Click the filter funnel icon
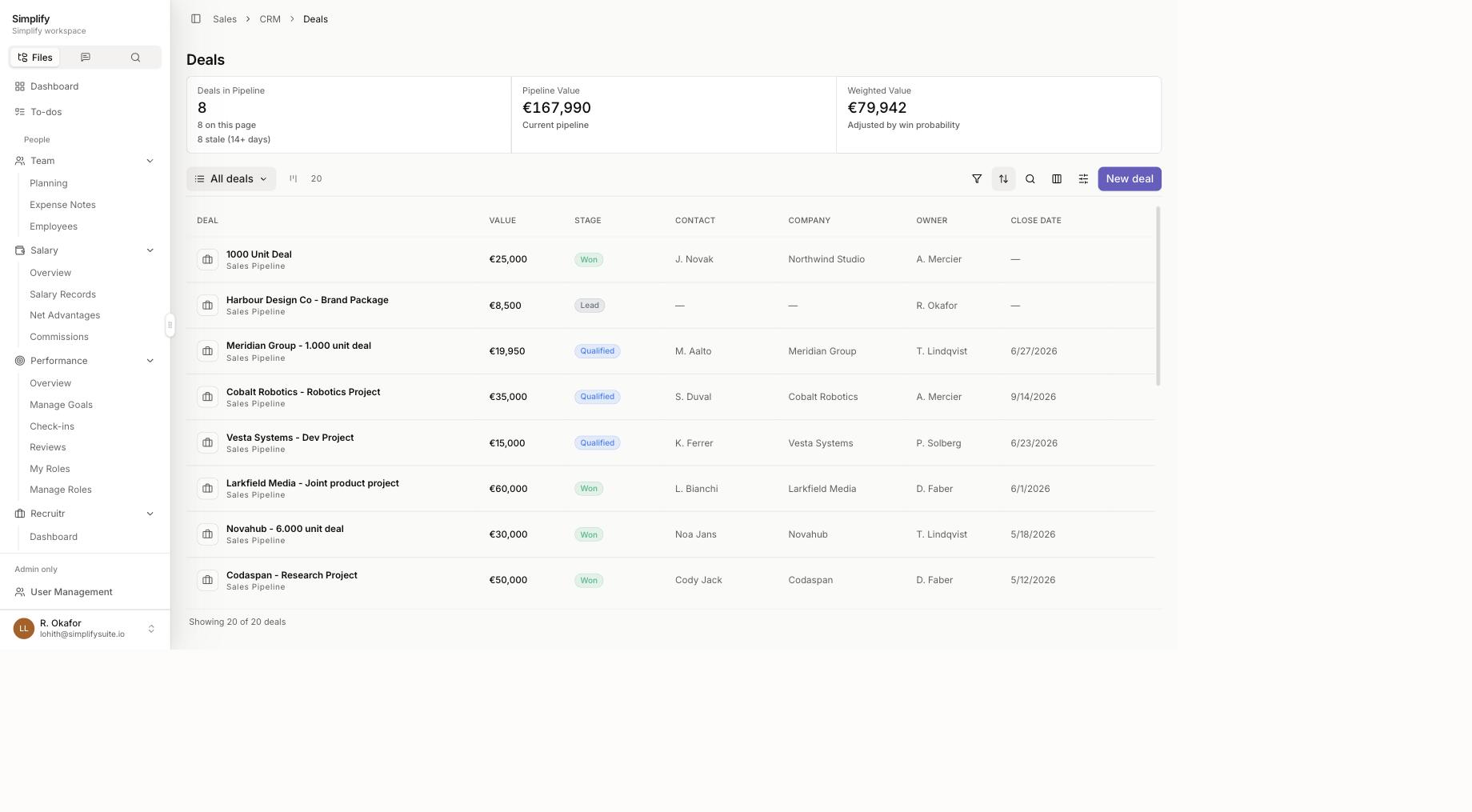This screenshot has width=1472, height=812. pos(977,179)
